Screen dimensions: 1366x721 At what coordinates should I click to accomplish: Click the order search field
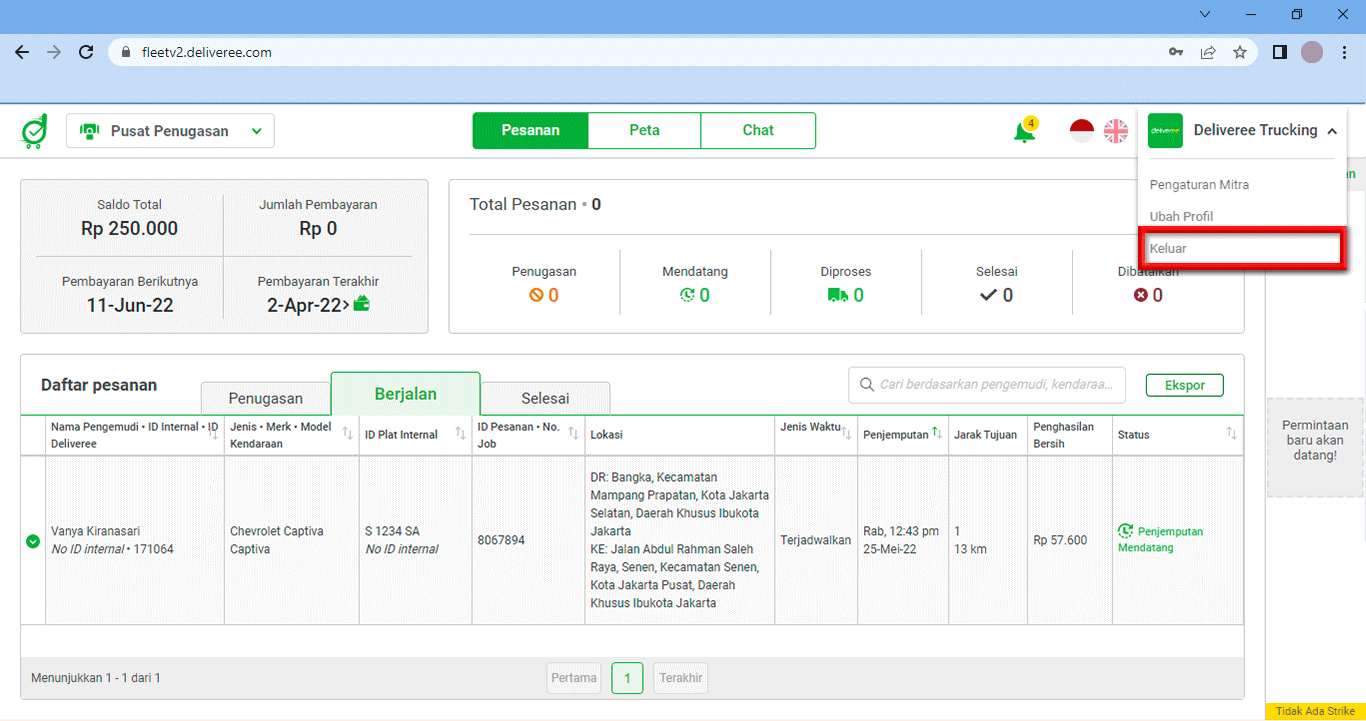[x=987, y=385]
